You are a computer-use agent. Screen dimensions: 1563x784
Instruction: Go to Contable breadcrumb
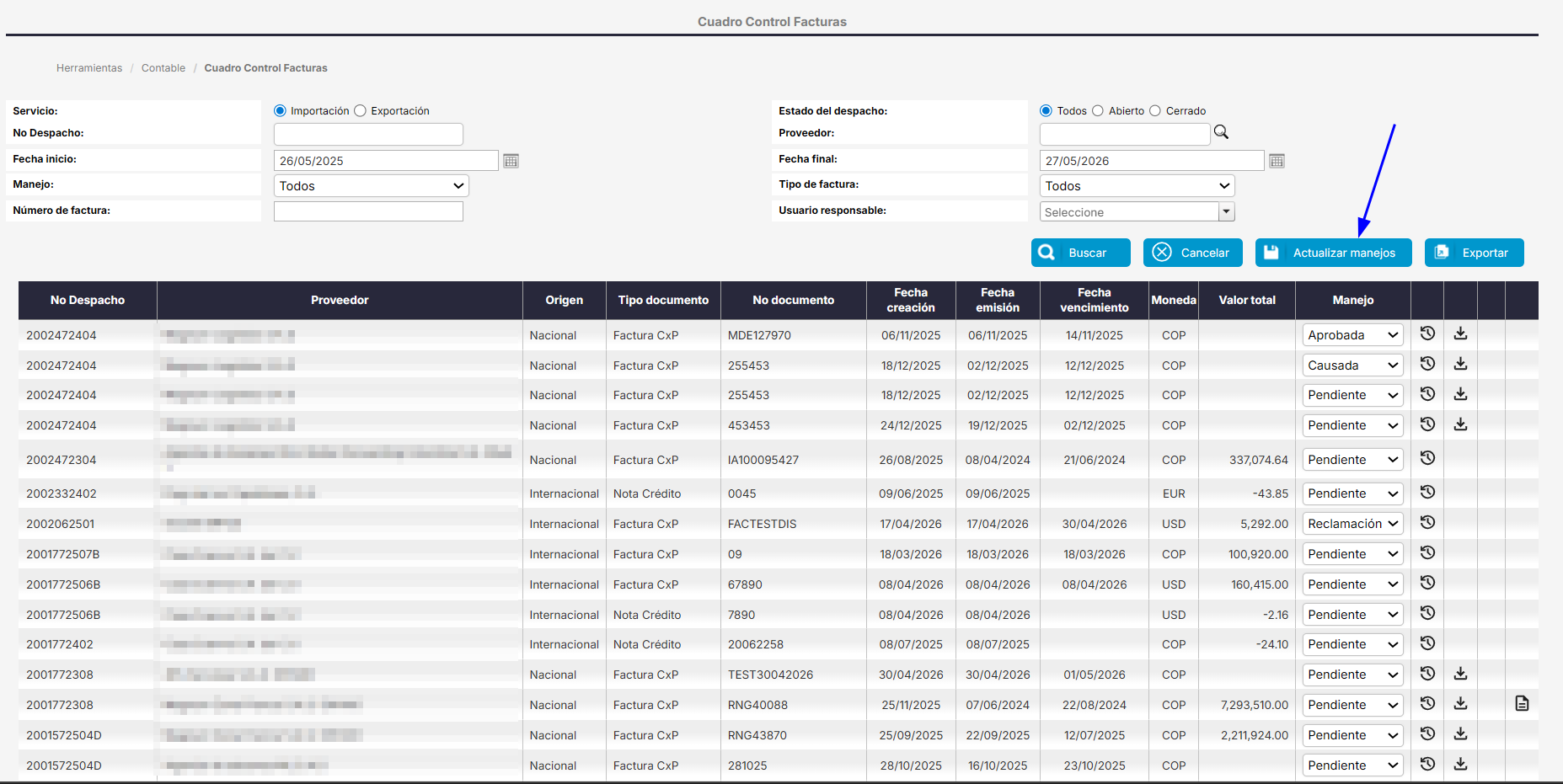point(163,68)
